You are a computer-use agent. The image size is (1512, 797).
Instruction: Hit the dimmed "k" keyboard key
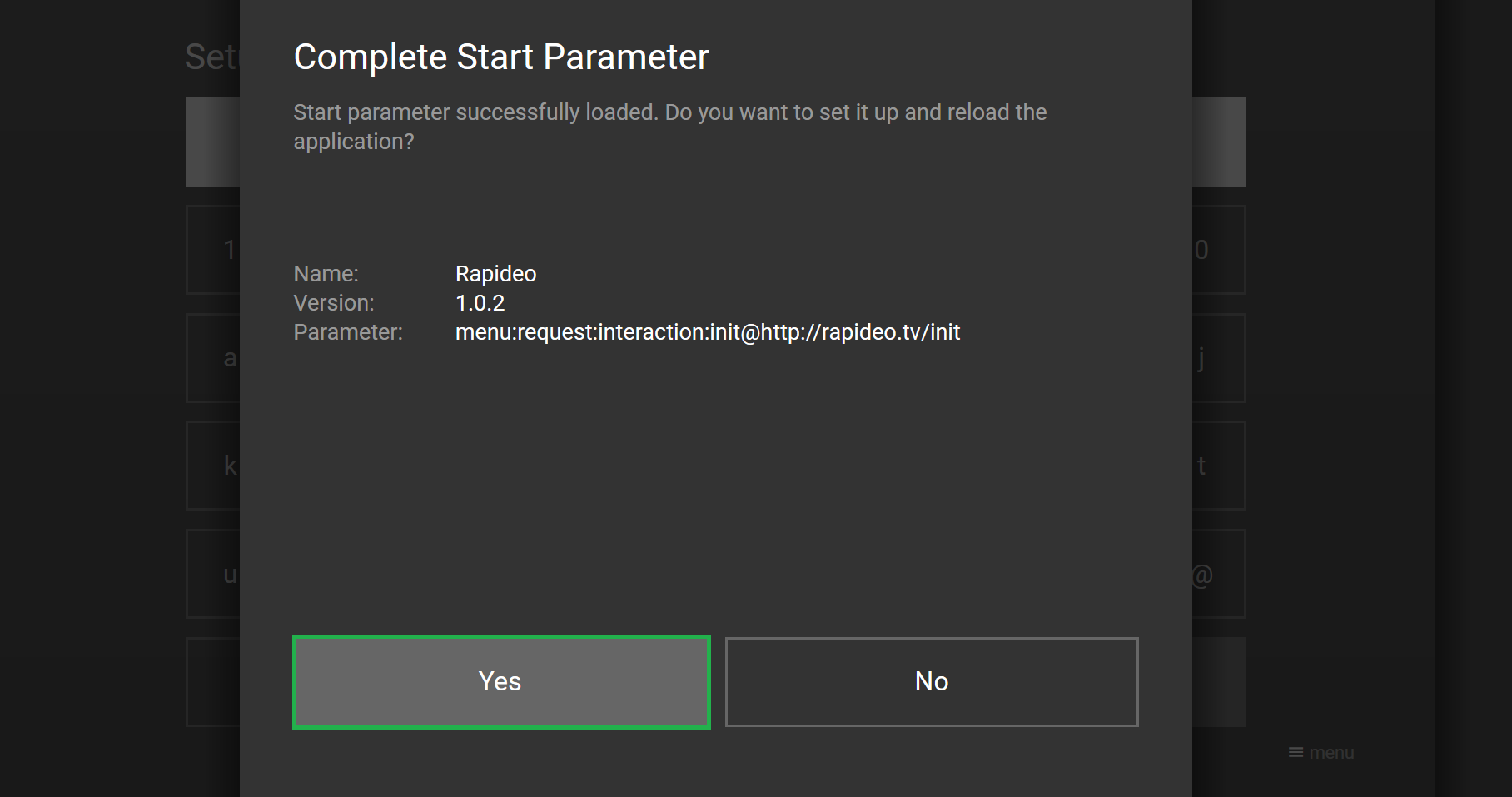point(213,466)
